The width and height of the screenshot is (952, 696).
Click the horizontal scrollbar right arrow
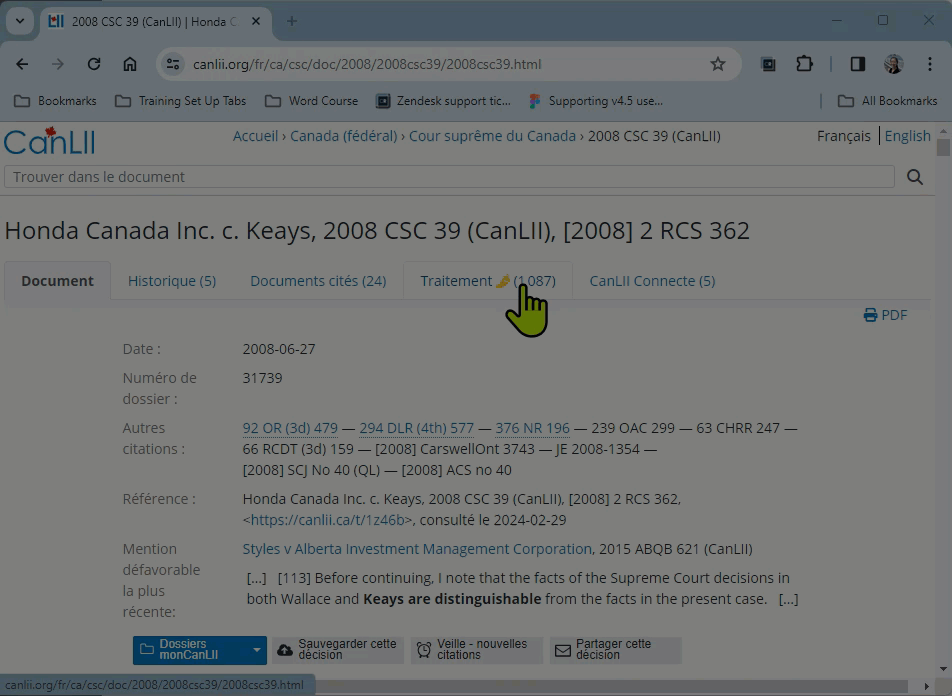926,686
